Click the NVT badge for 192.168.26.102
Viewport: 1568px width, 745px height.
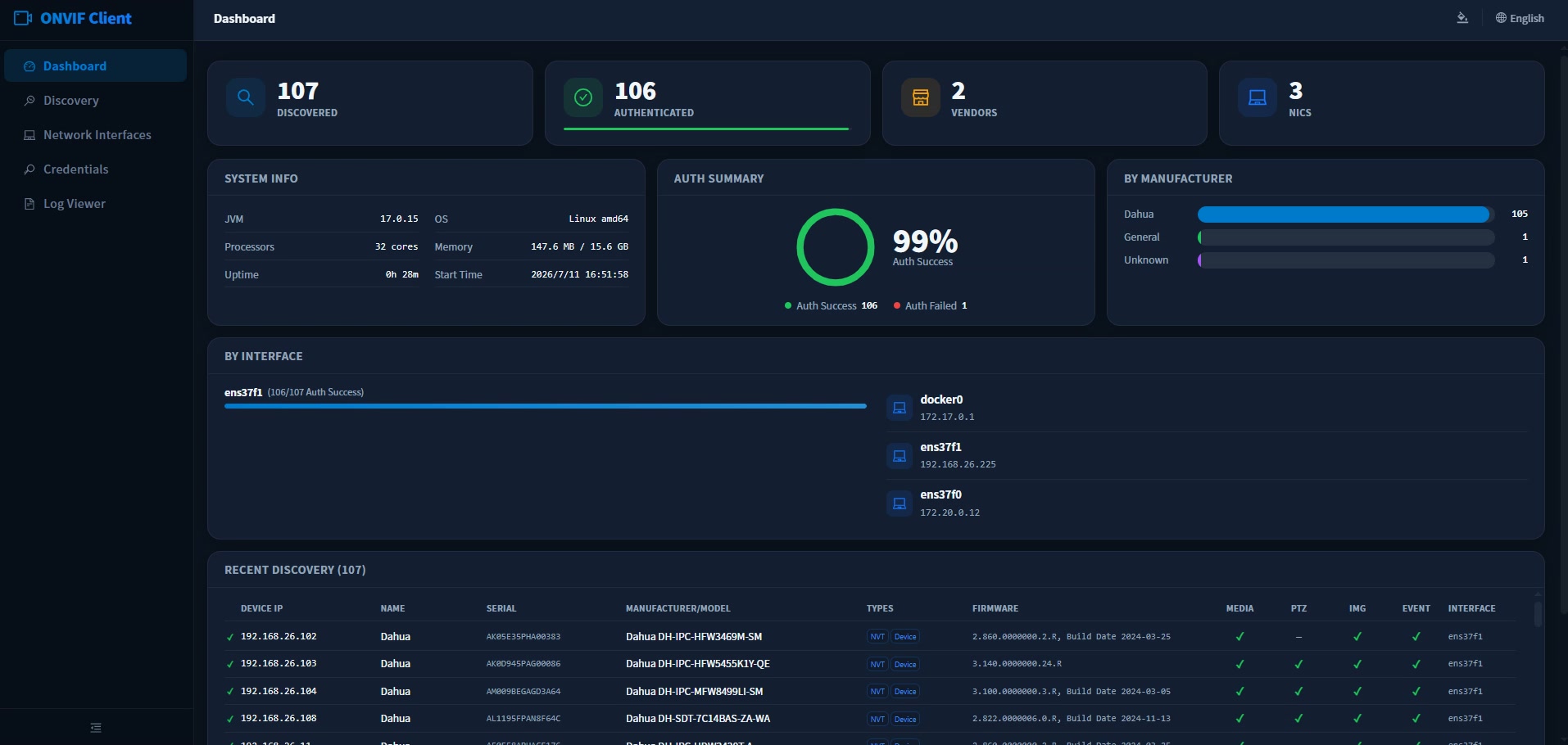(877, 637)
